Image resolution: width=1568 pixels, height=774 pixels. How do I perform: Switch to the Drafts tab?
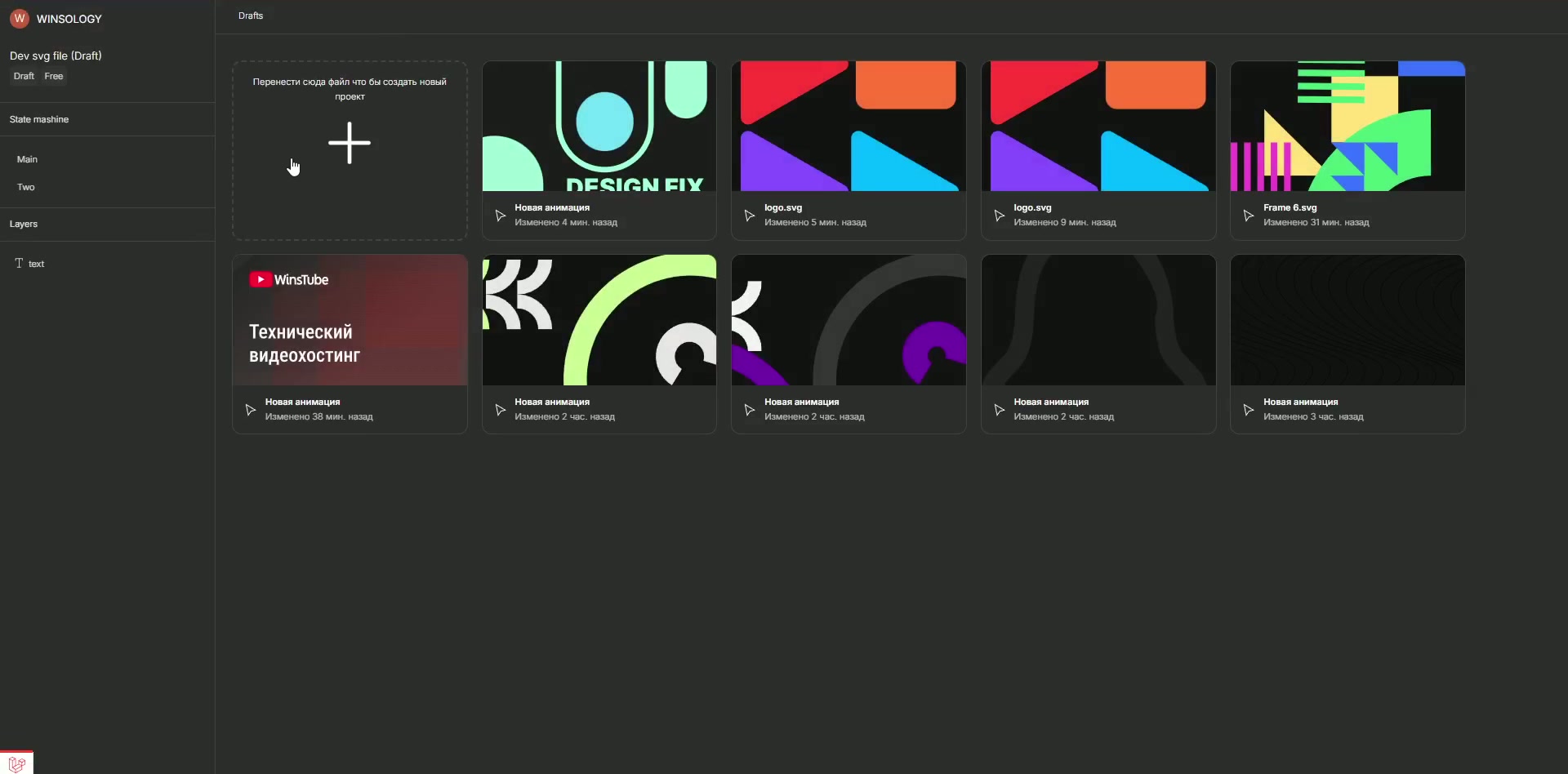pos(251,16)
